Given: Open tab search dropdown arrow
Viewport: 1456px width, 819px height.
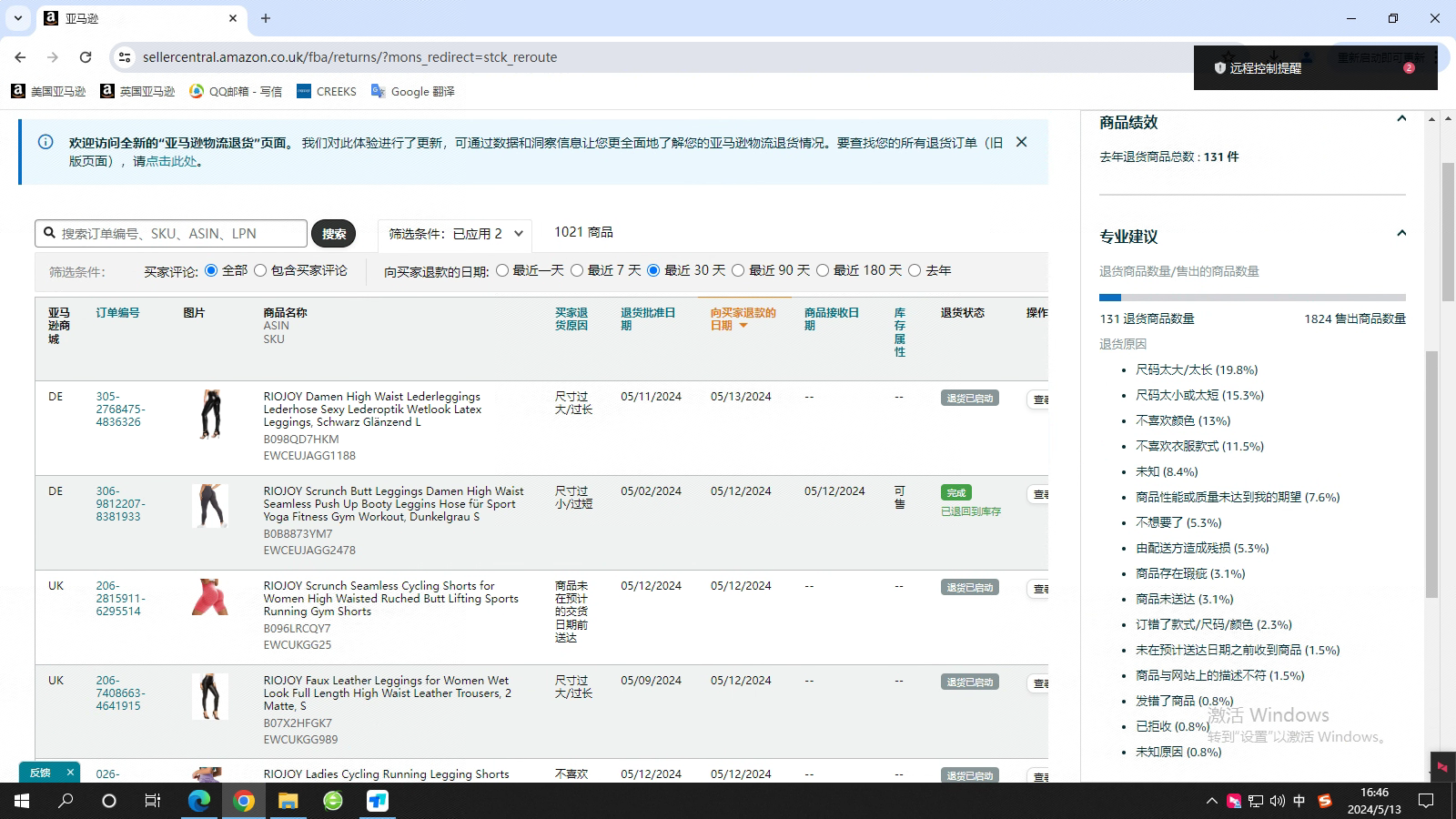Looking at the screenshot, I should coord(18,18).
